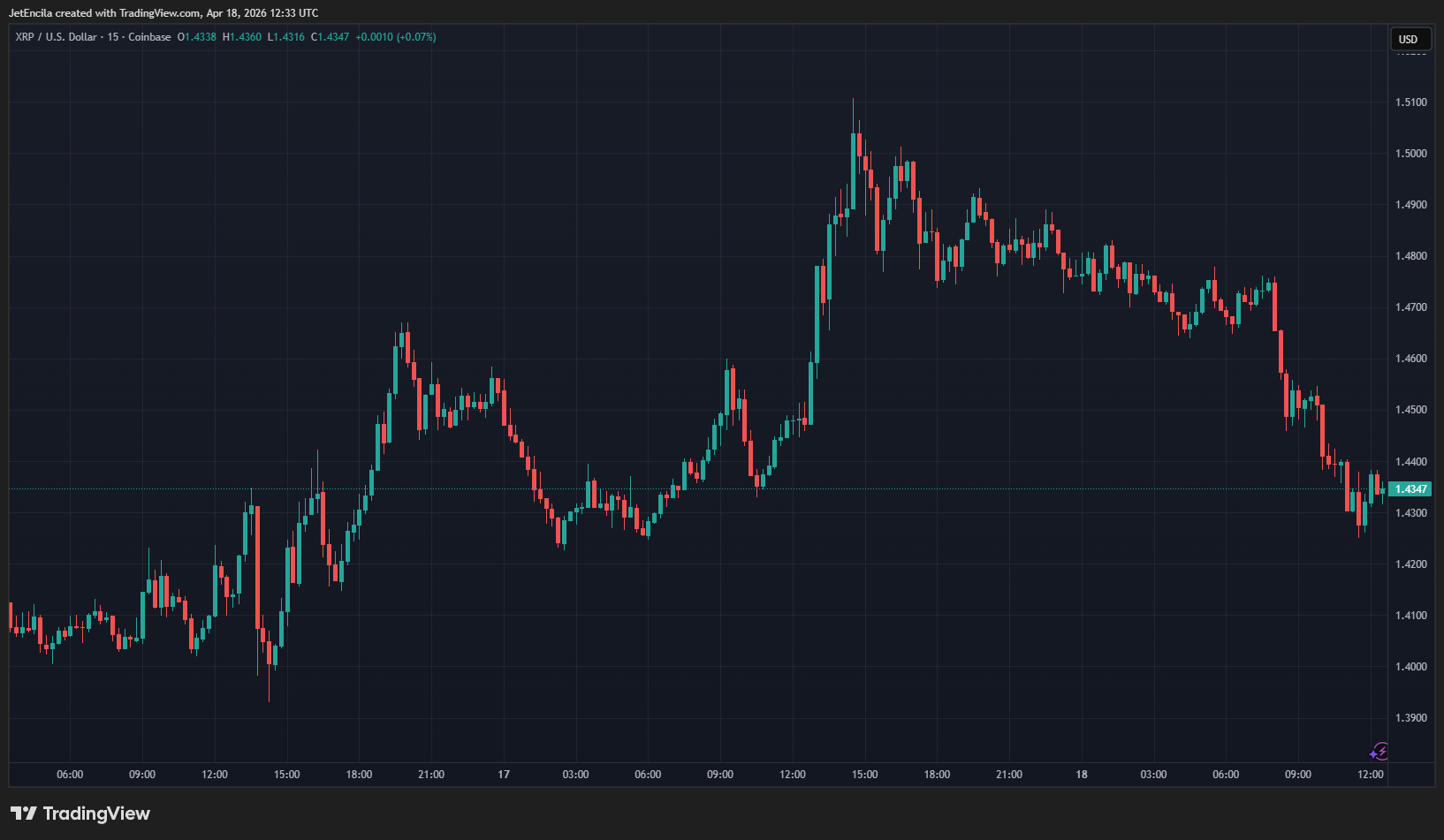Click the first 06:00 time axis label
Image resolution: width=1444 pixels, height=840 pixels.
point(70,775)
